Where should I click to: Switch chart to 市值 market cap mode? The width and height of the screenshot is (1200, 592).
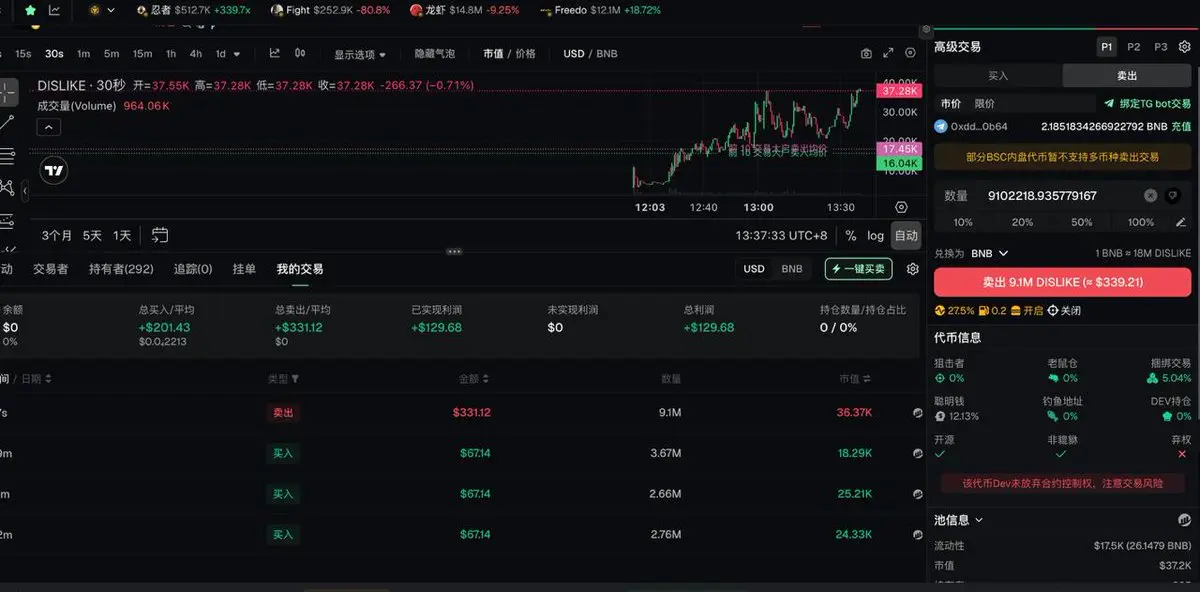pos(493,54)
